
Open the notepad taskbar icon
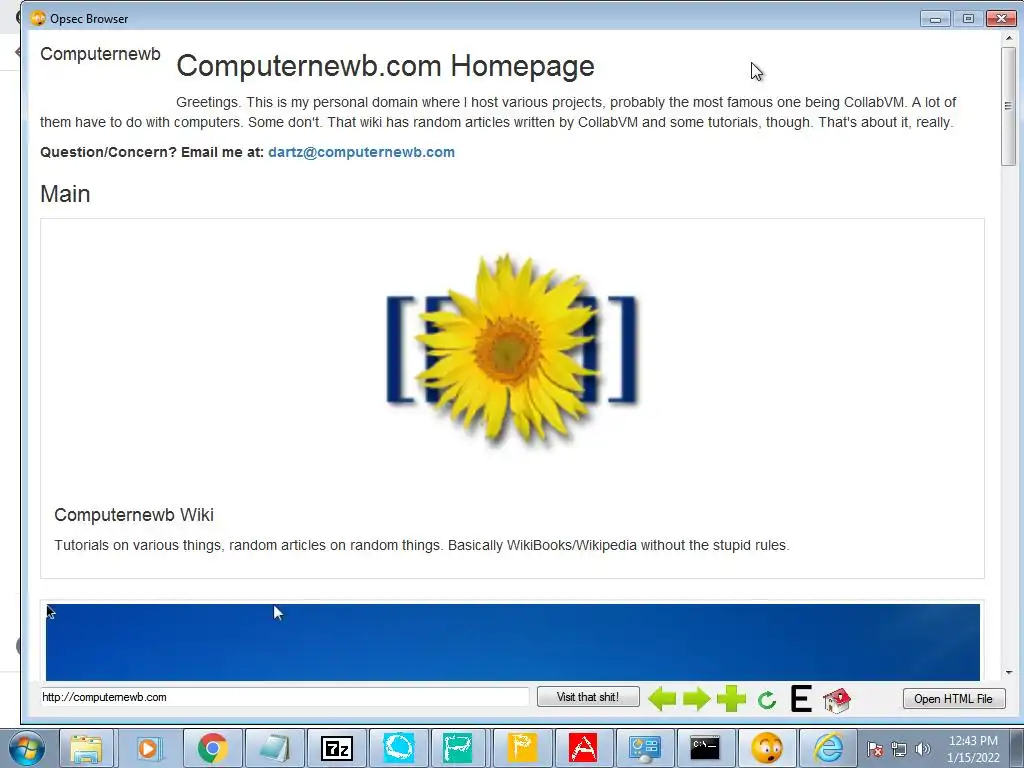coord(274,748)
